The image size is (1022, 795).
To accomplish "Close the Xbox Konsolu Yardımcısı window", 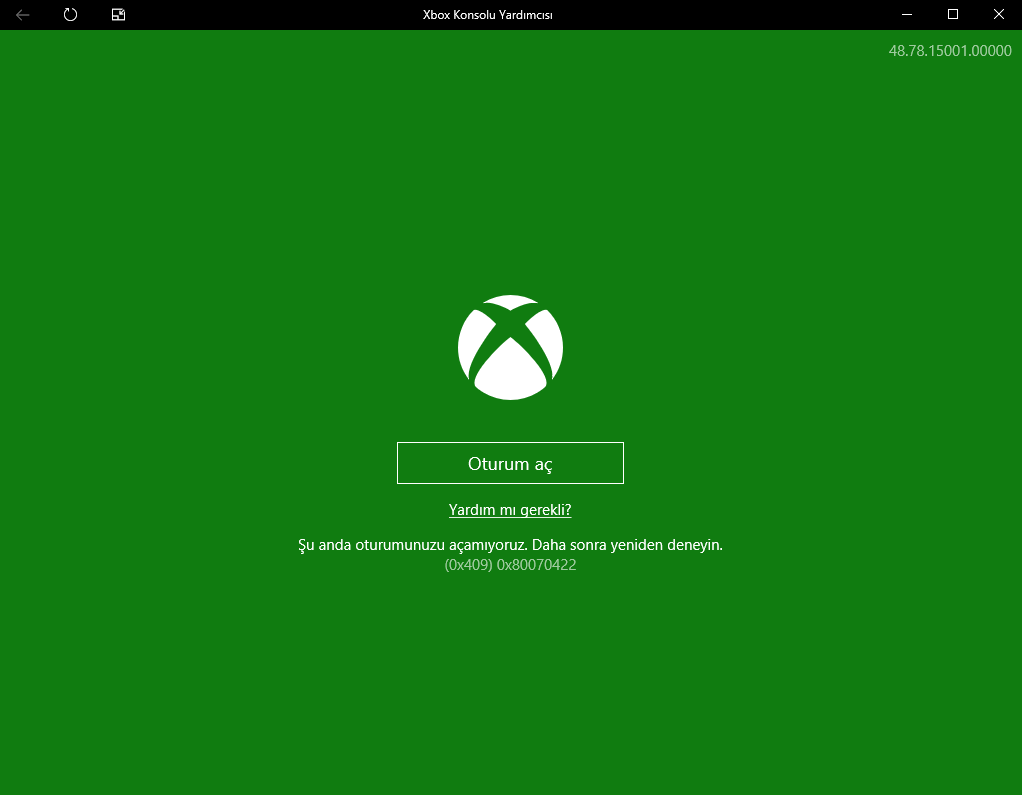I will 999,14.
